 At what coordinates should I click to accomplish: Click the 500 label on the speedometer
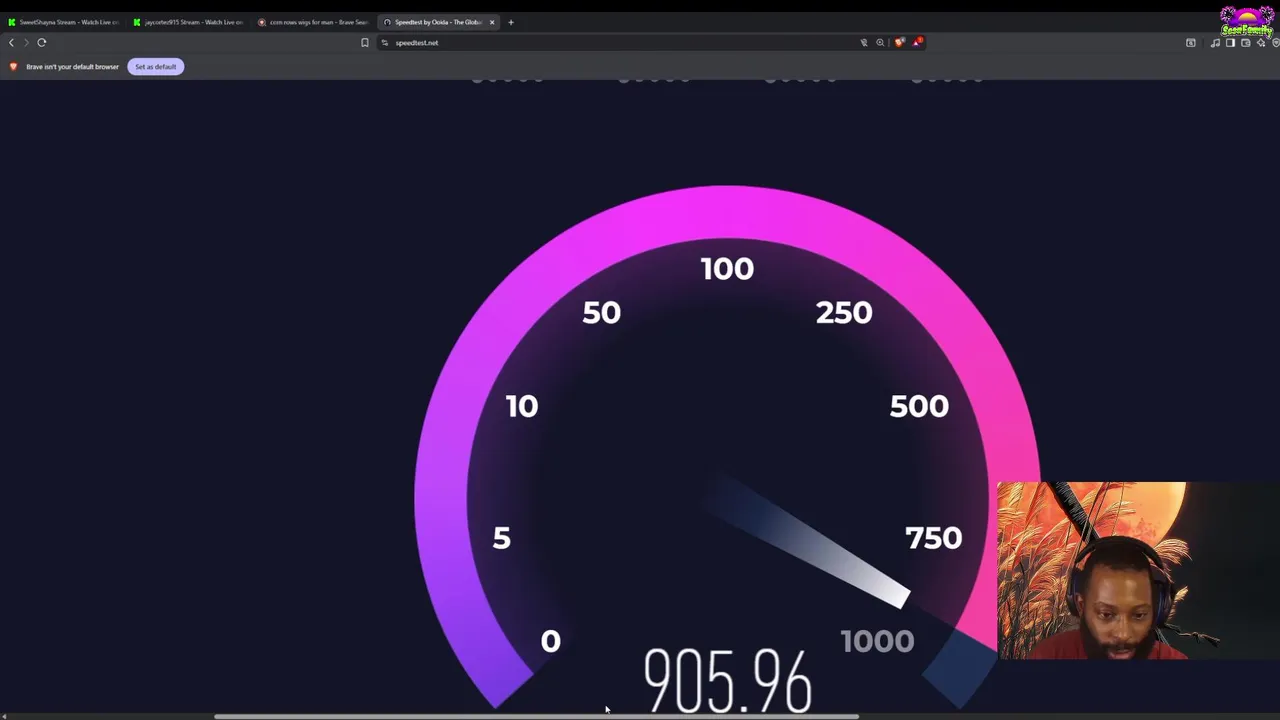point(919,406)
